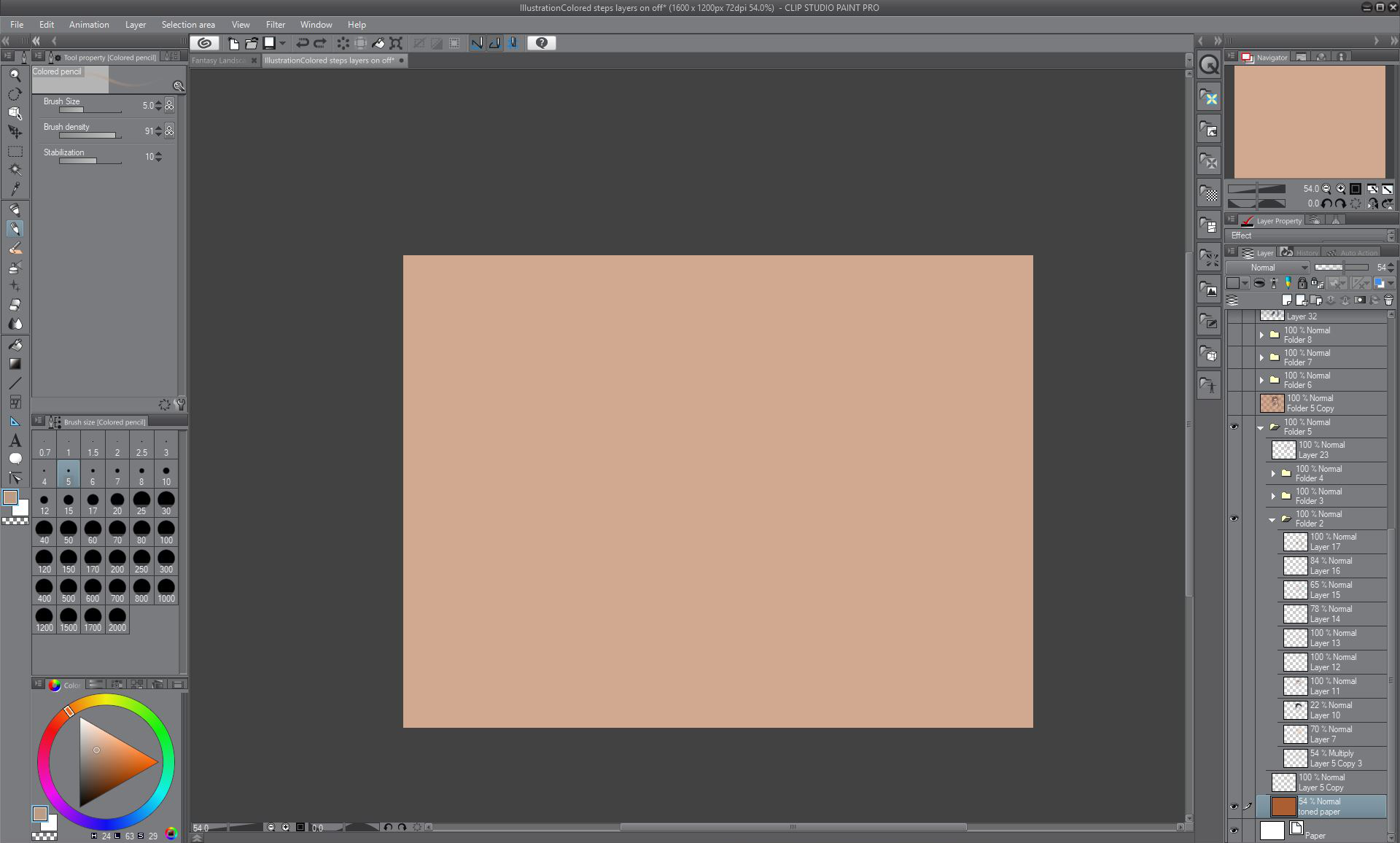Click the help question mark button
The image size is (1400, 843).
pos(541,43)
